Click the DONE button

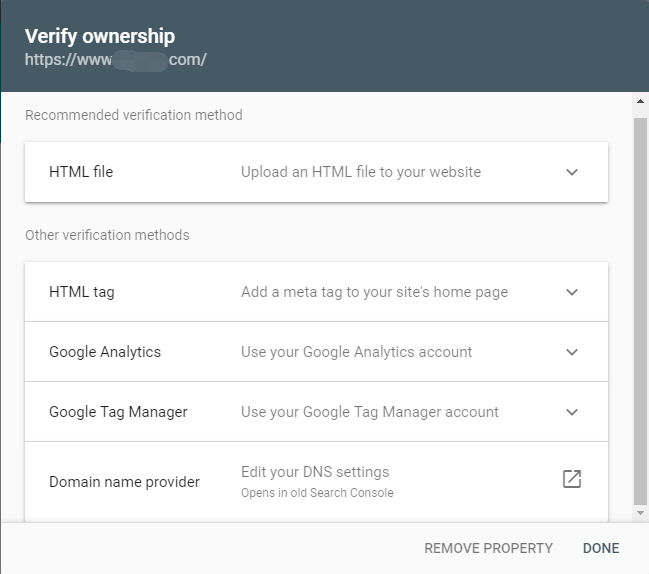[x=601, y=548]
